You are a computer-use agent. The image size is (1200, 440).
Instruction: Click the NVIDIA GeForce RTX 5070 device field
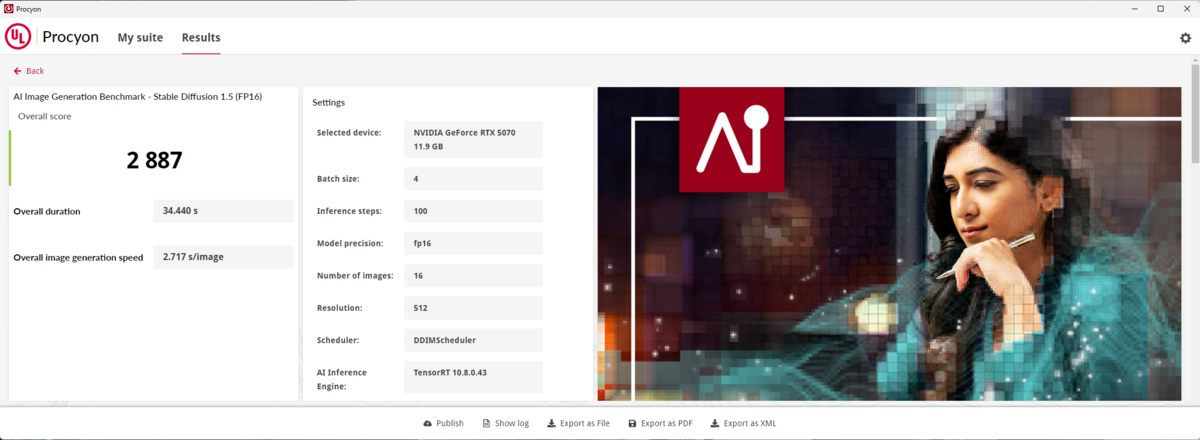474,139
